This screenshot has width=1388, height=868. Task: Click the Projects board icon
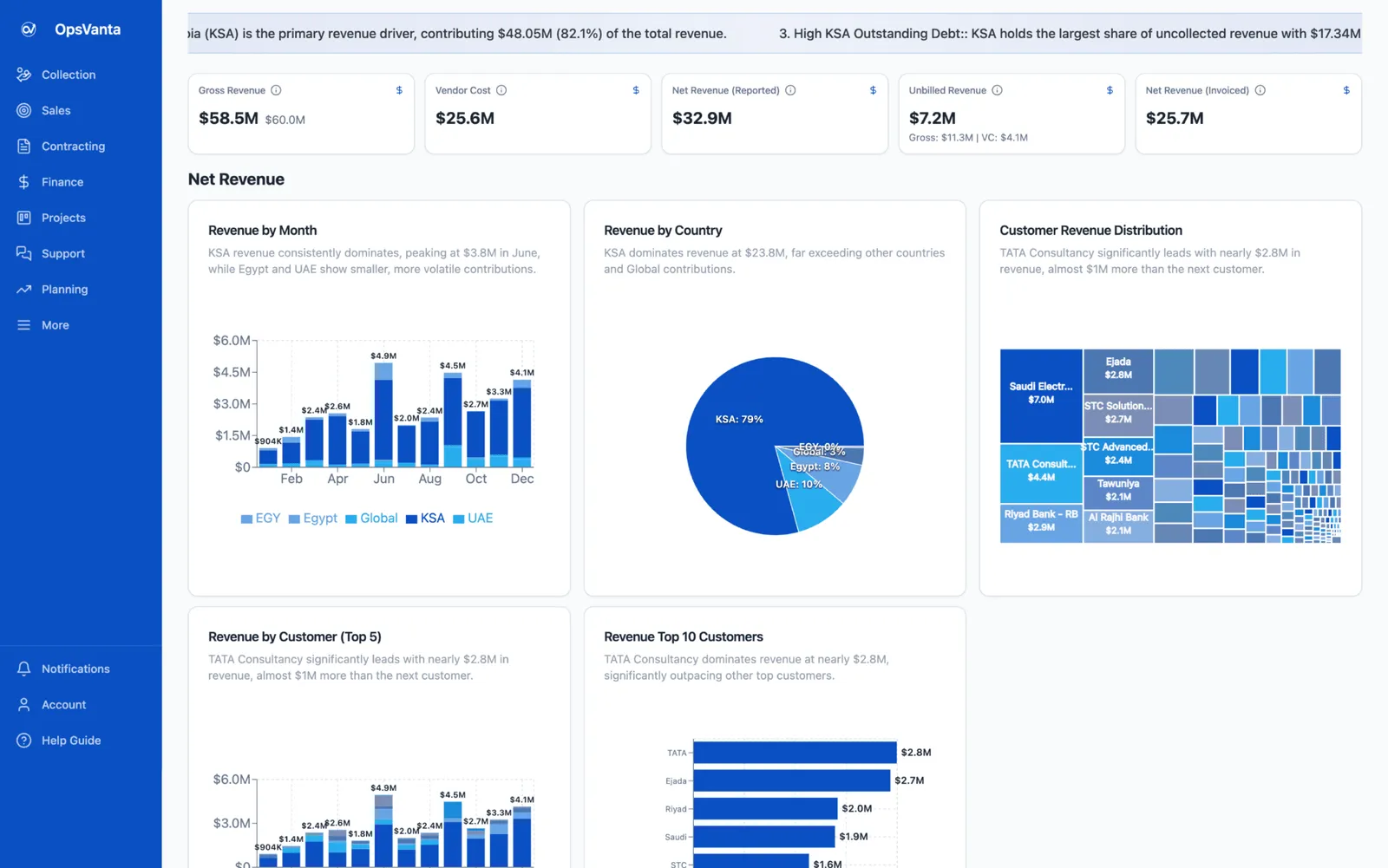[x=24, y=218]
